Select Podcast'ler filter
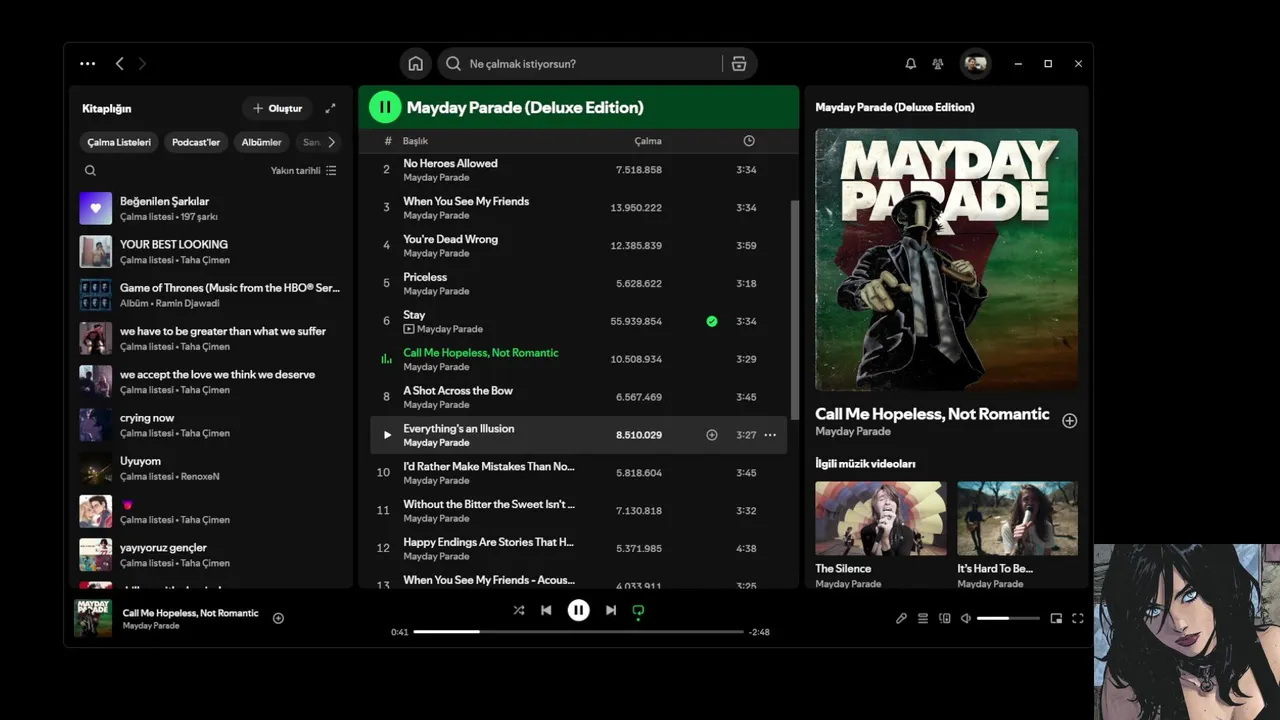The height and width of the screenshot is (720, 1280). click(x=196, y=142)
